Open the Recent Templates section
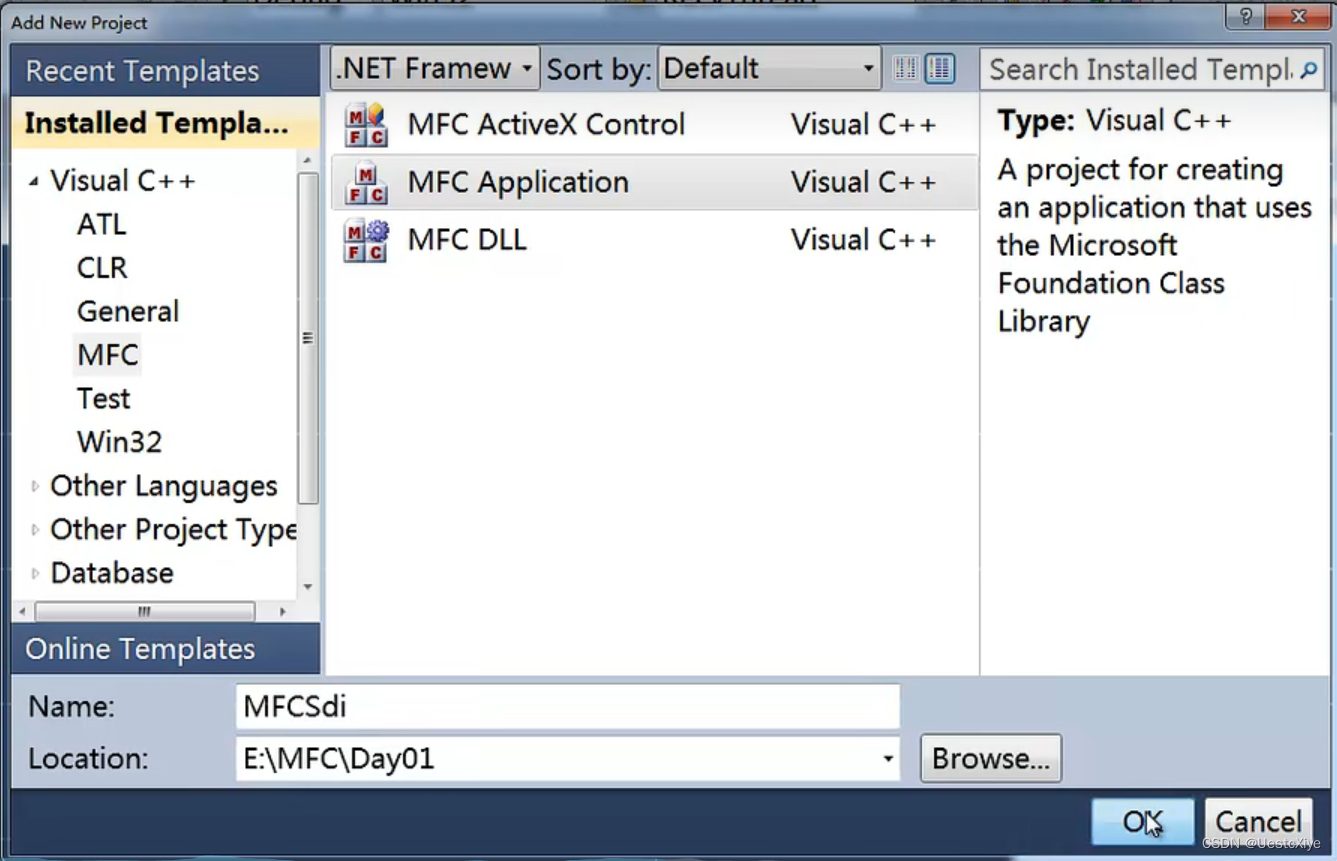The image size is (1337, 861). (x=166, y=71)
